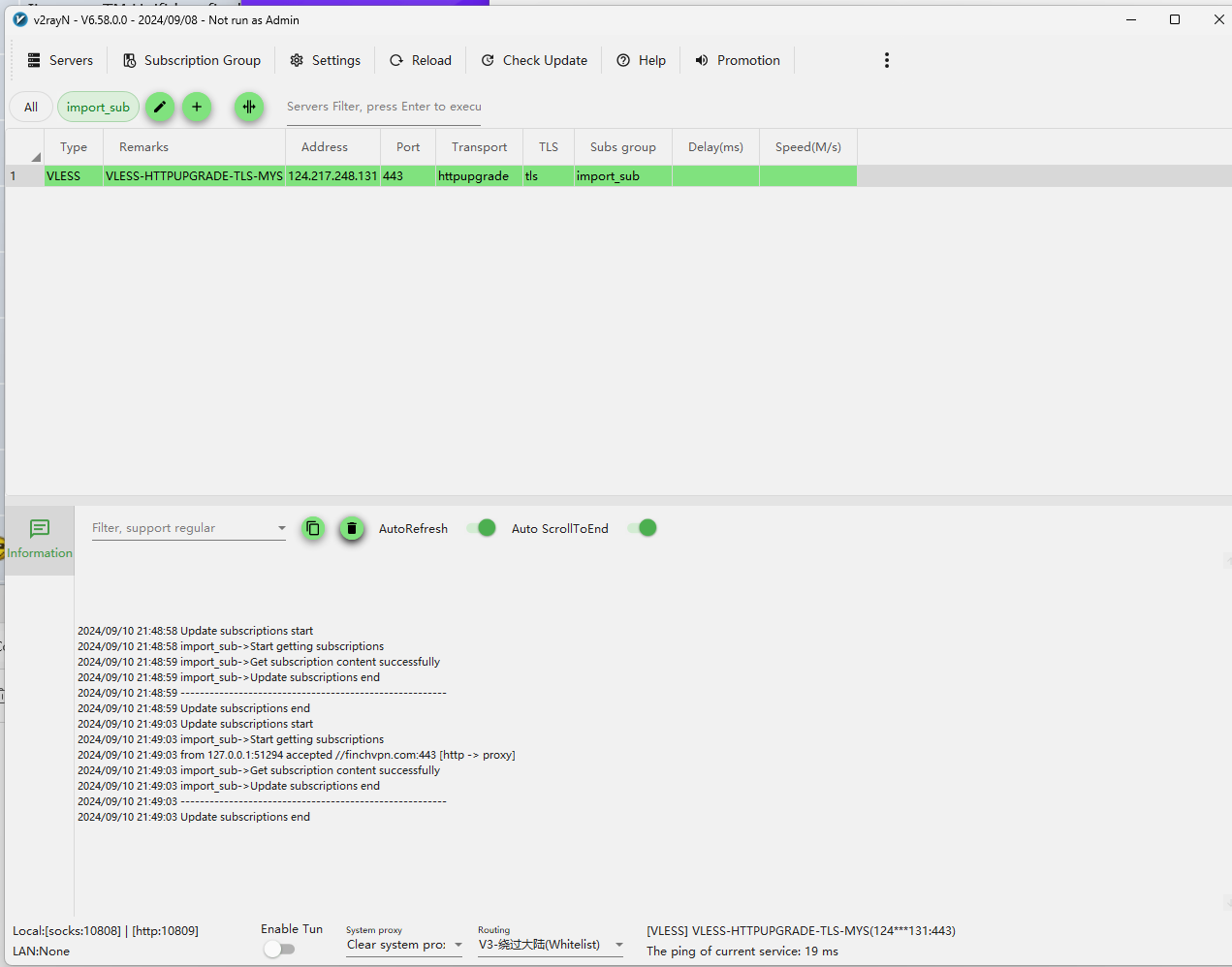Open the three-dot overflow menu
The image size is (1232, 967).
coord(886,60)
